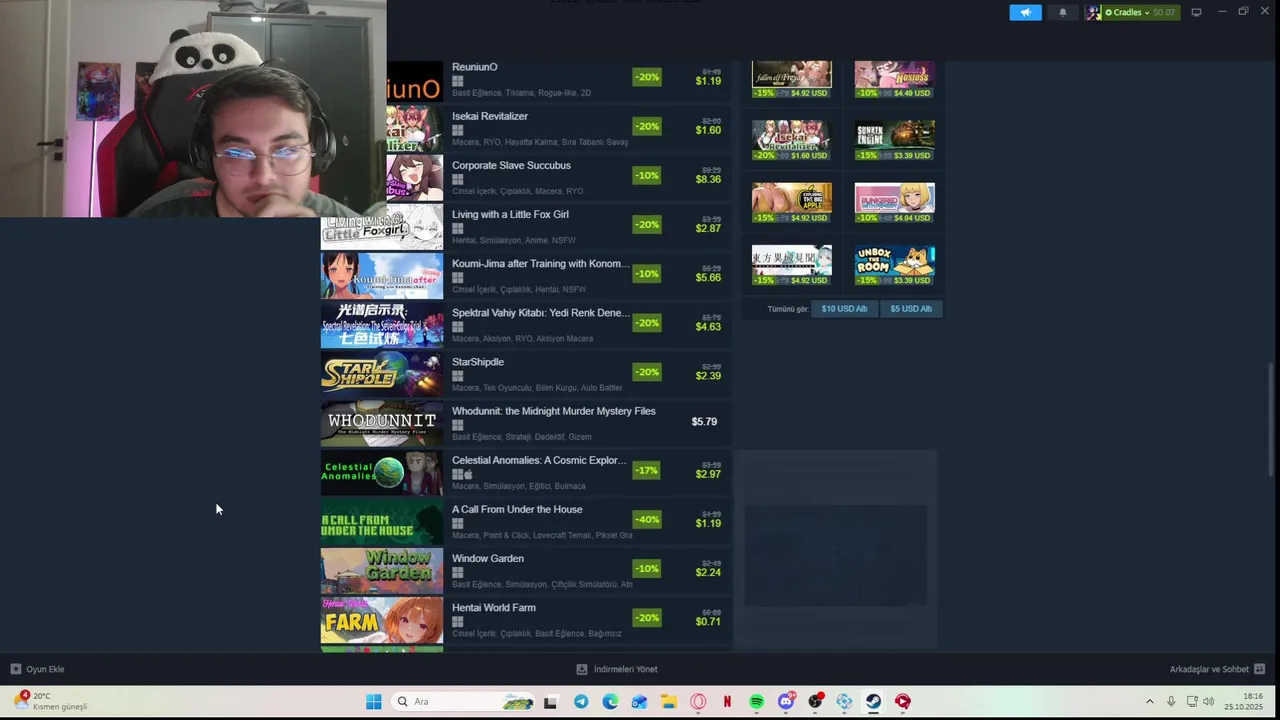Open the Steam announcements megaphone button
This screenshot has width=1280, height=720.
(x=1025, y=12)
